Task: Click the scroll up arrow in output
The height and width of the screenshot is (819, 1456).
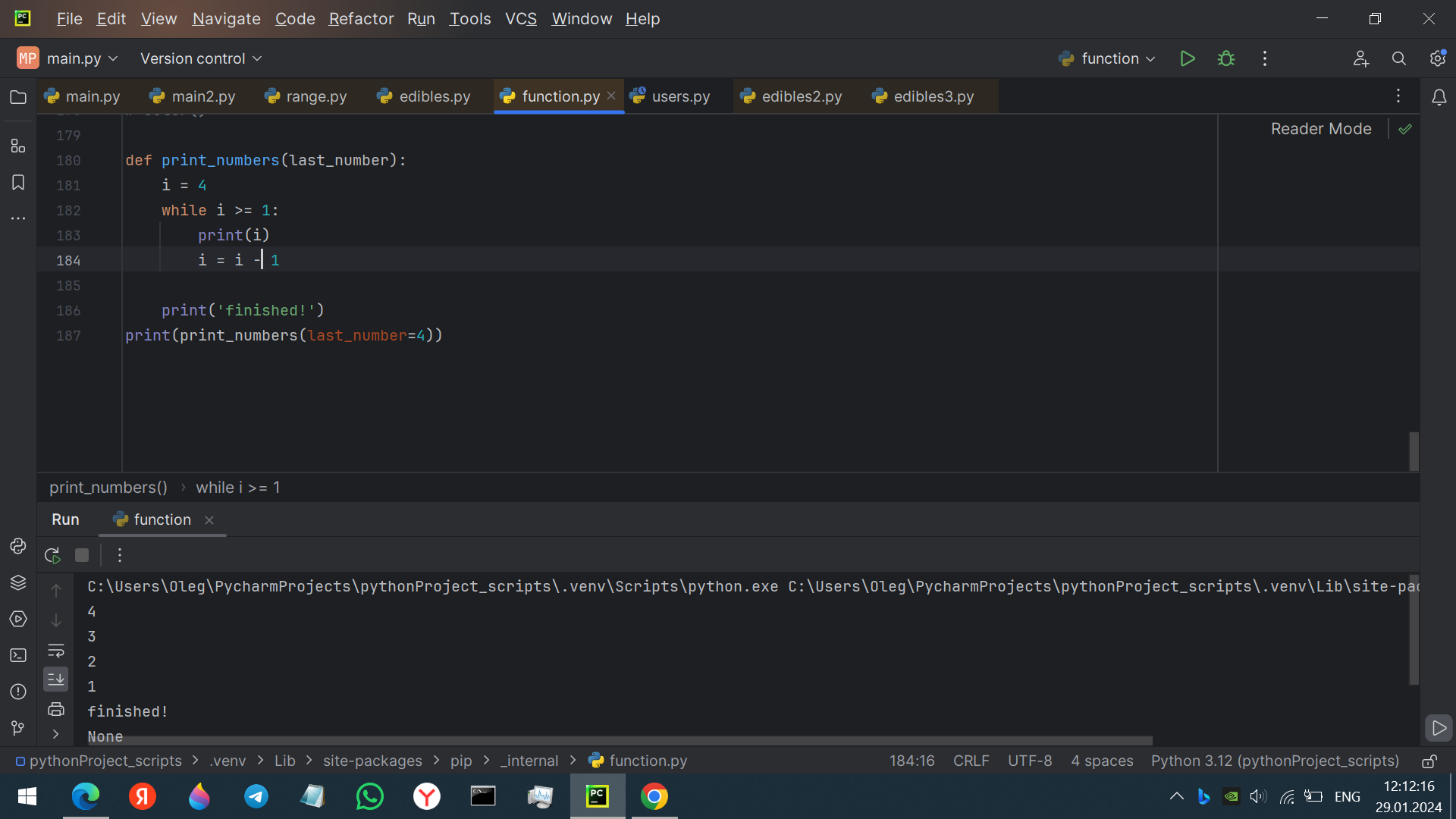Action: [57, 589]
